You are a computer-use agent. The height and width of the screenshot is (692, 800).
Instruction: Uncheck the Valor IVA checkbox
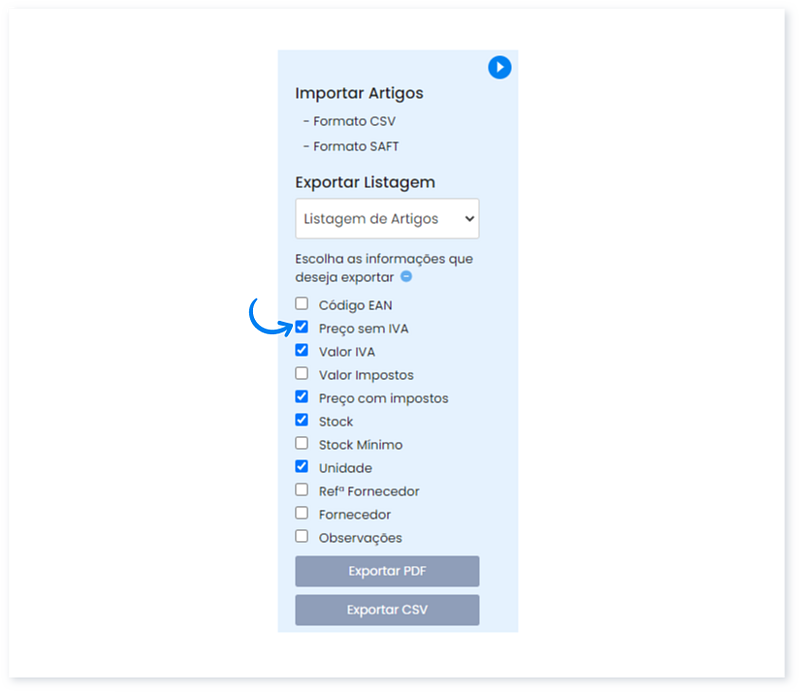[302, 351]
